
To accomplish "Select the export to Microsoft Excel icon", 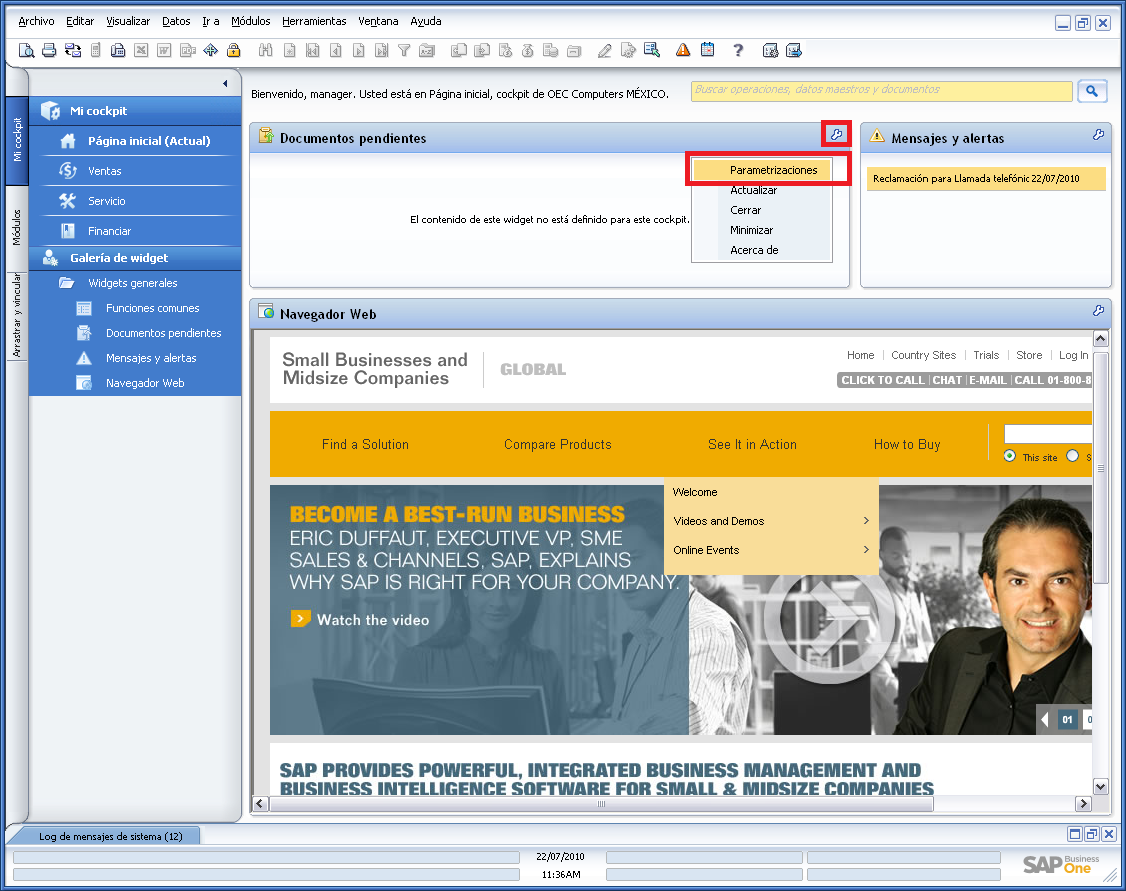I will (x=140, y=50).
